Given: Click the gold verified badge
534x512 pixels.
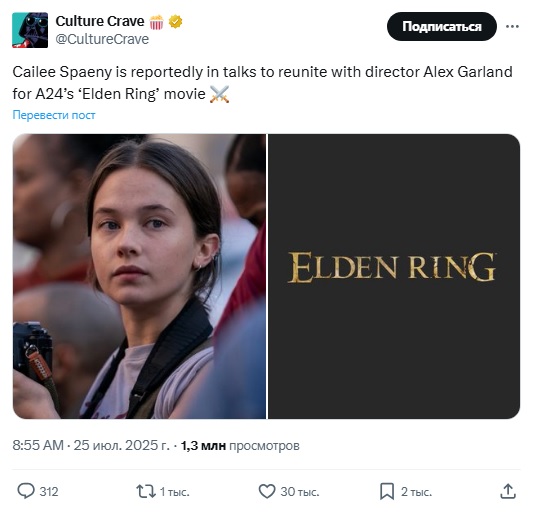Looking at the screenshot, I should point(175,22).
